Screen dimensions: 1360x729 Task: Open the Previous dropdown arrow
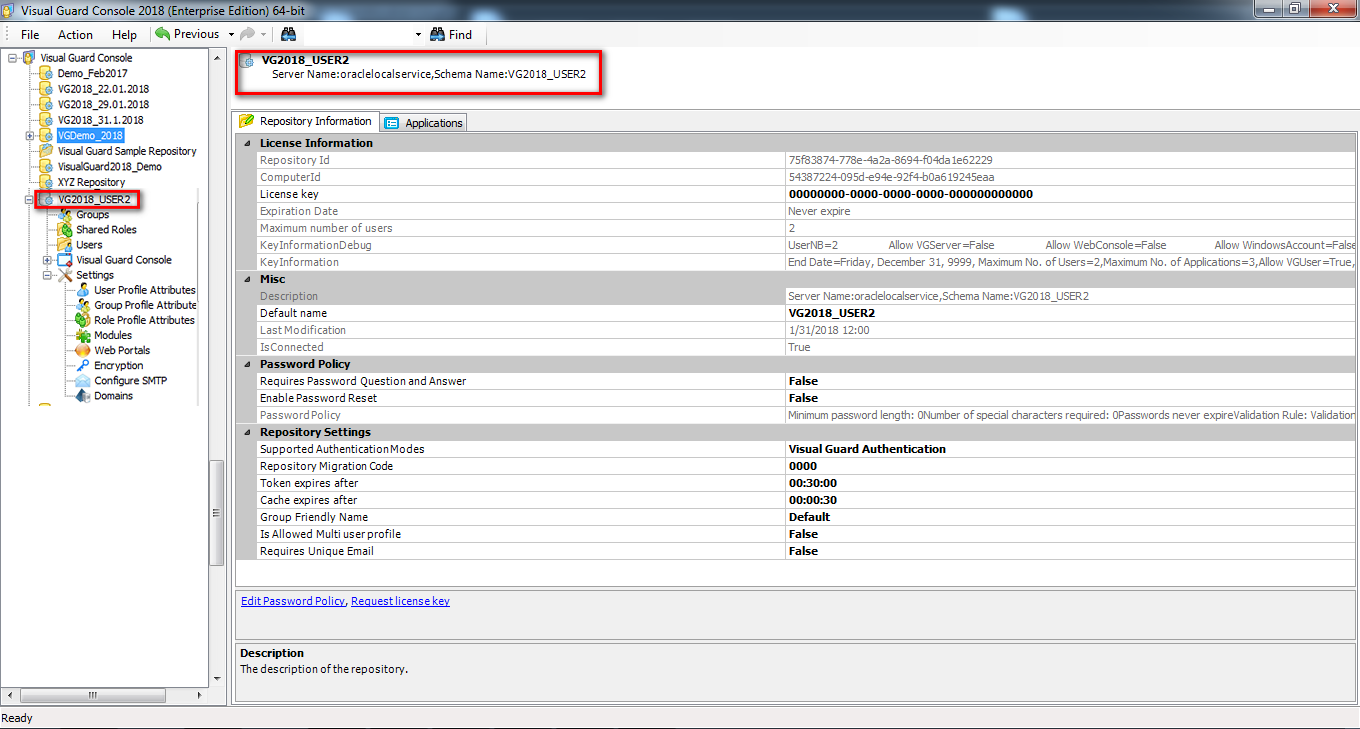click(x=231, y=33)
